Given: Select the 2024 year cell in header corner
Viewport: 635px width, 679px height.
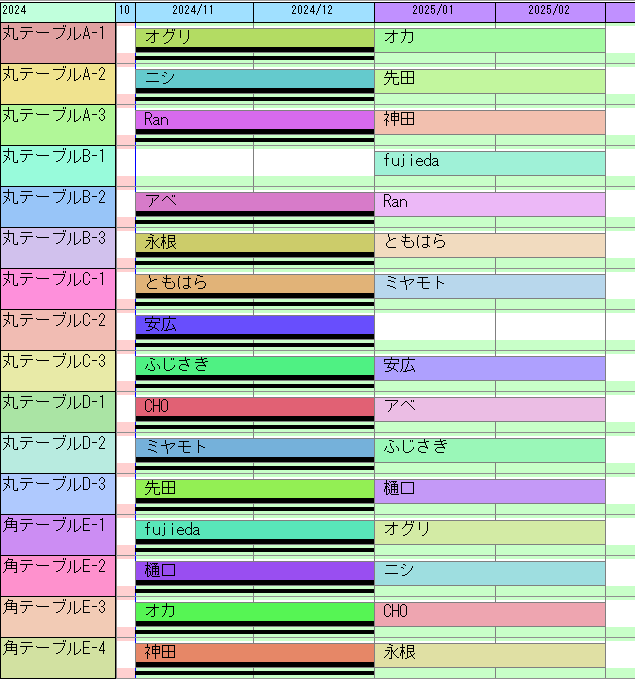Looking at the screenshot, I should pos(57,10).
